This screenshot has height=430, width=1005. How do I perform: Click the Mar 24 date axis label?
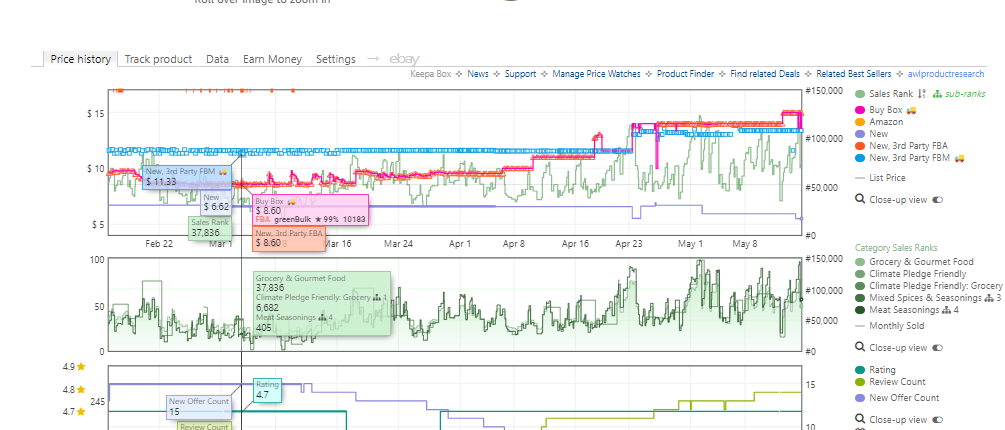pyautogui.click(x=398, y=244)
